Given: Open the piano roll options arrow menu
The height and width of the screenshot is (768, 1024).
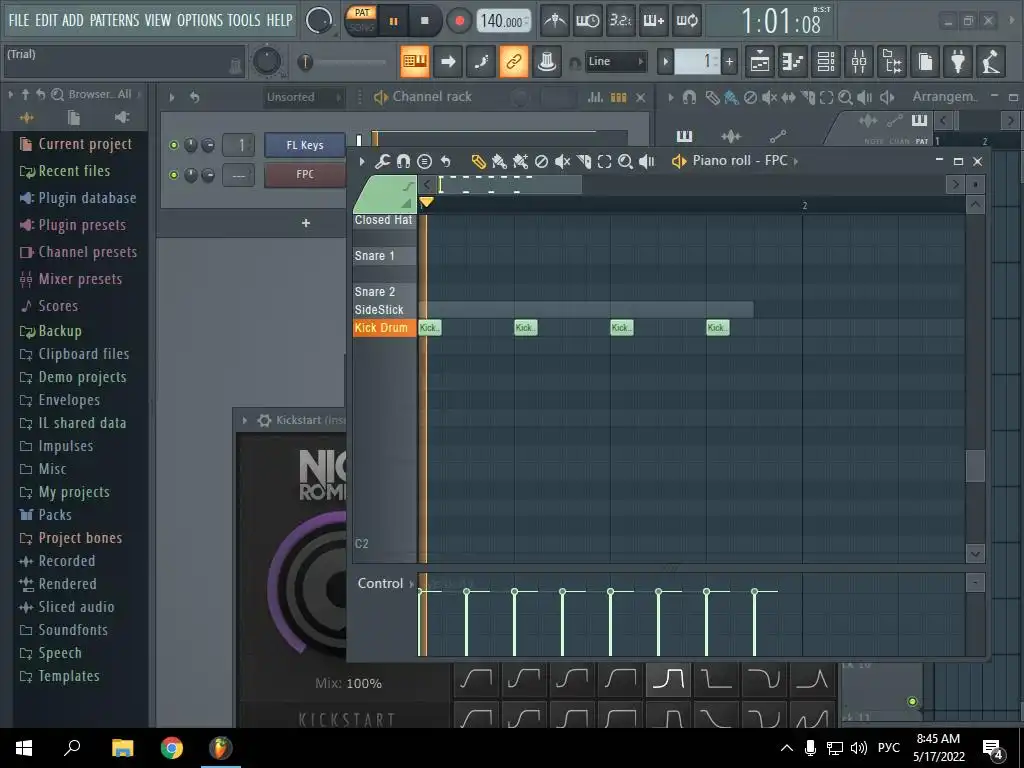Looking at the screenshot, I should [x=362, y=161].
